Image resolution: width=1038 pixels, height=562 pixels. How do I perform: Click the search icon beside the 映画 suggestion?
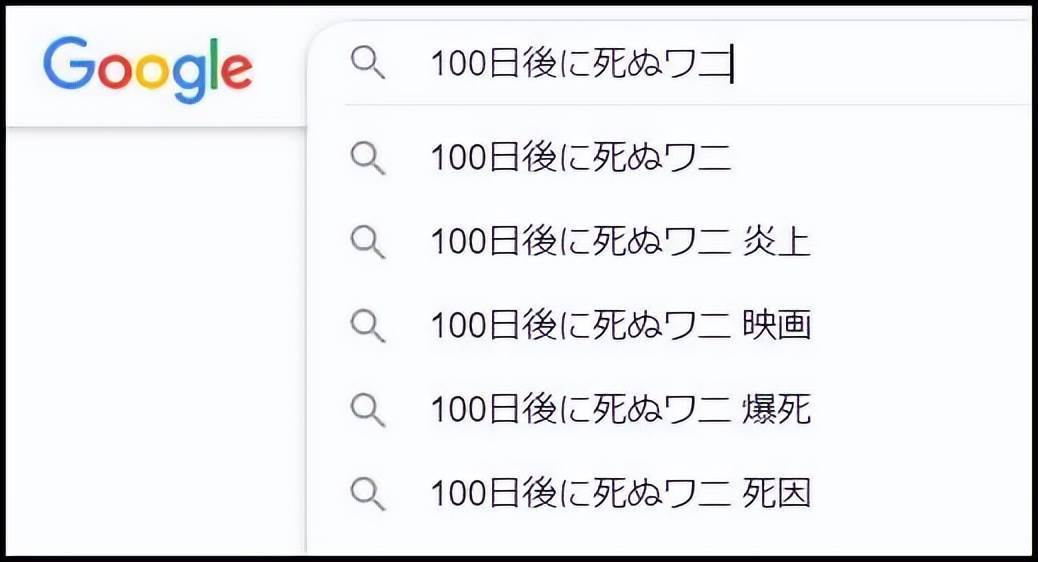click(367, 326)
